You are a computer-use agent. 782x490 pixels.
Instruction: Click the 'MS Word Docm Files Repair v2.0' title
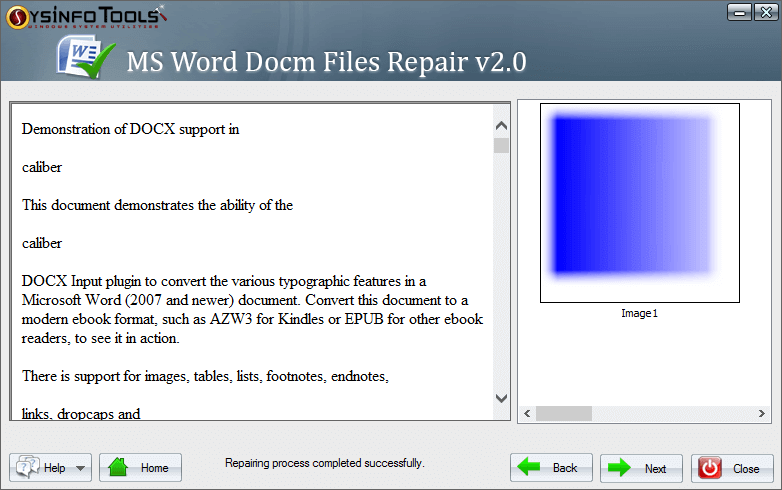click(326, 62)
